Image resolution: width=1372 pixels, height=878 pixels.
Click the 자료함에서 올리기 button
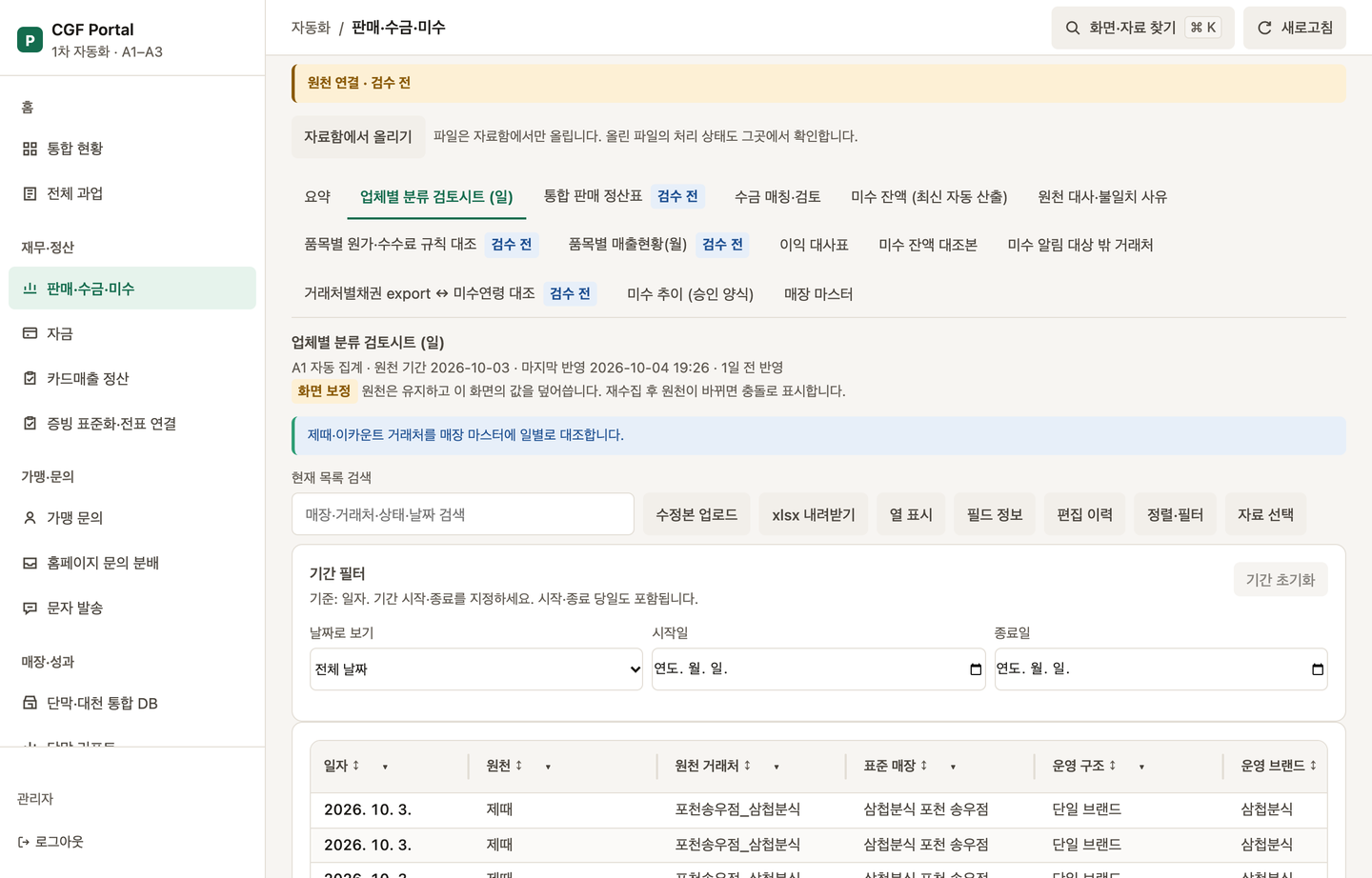358,137
